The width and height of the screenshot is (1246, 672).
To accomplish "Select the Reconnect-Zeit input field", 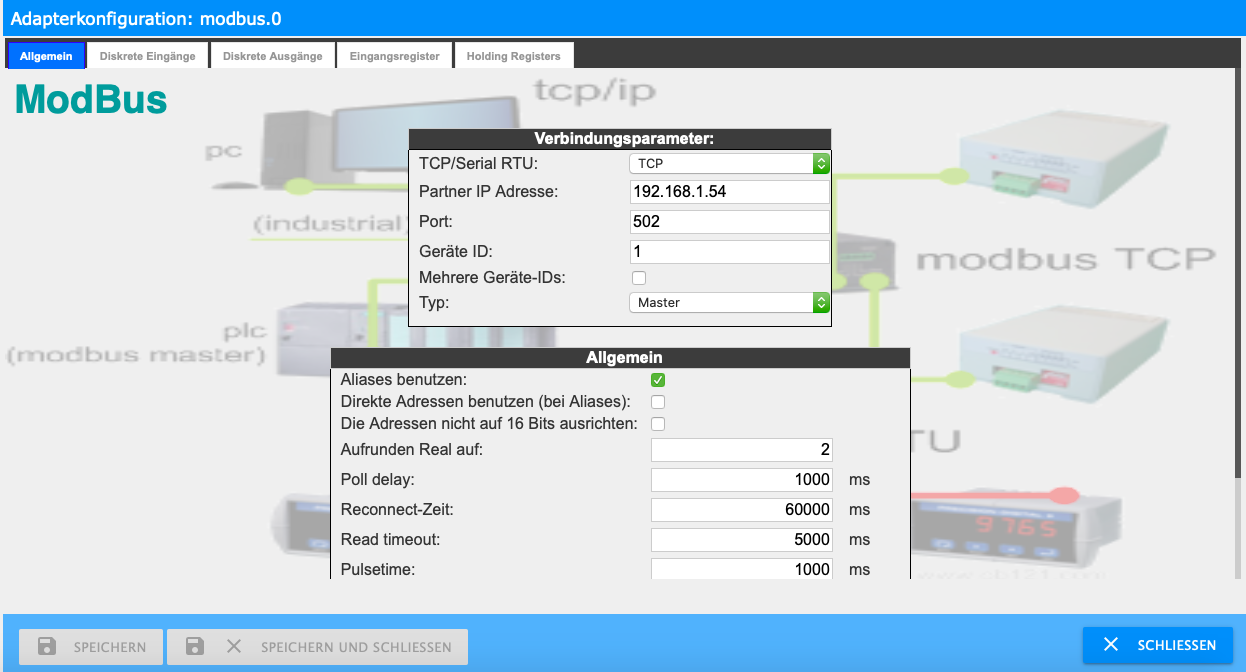I will tap(741, 510).
